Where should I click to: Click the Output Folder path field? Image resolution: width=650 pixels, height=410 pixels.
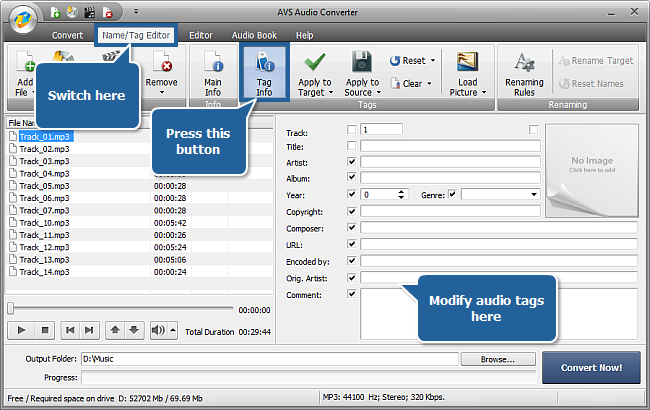click(270, 359)
